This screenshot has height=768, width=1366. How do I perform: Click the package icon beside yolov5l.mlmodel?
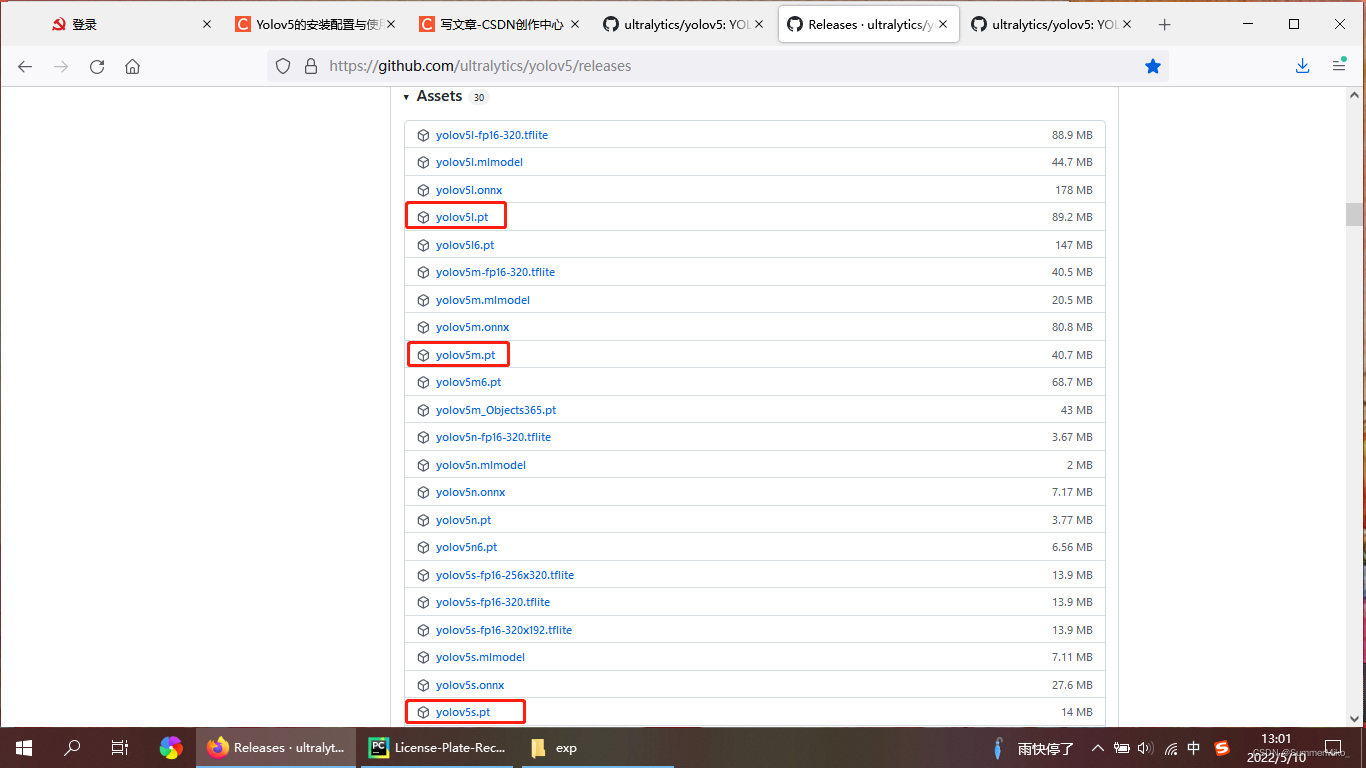pos(423,162)
